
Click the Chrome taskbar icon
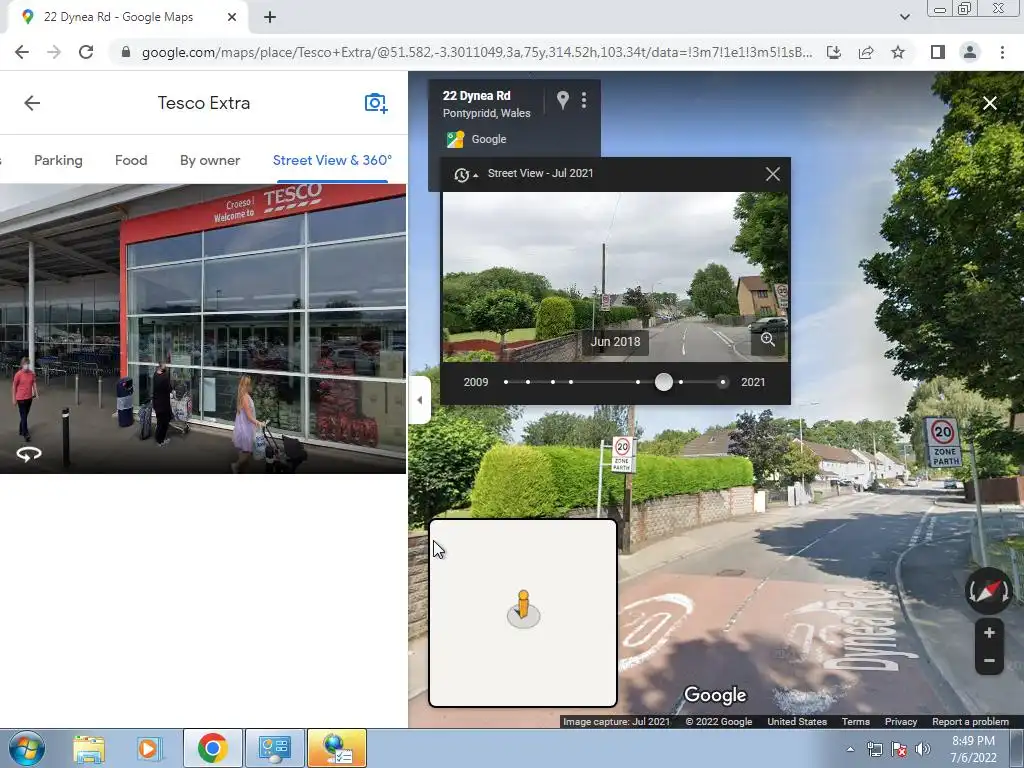point(212,748)
